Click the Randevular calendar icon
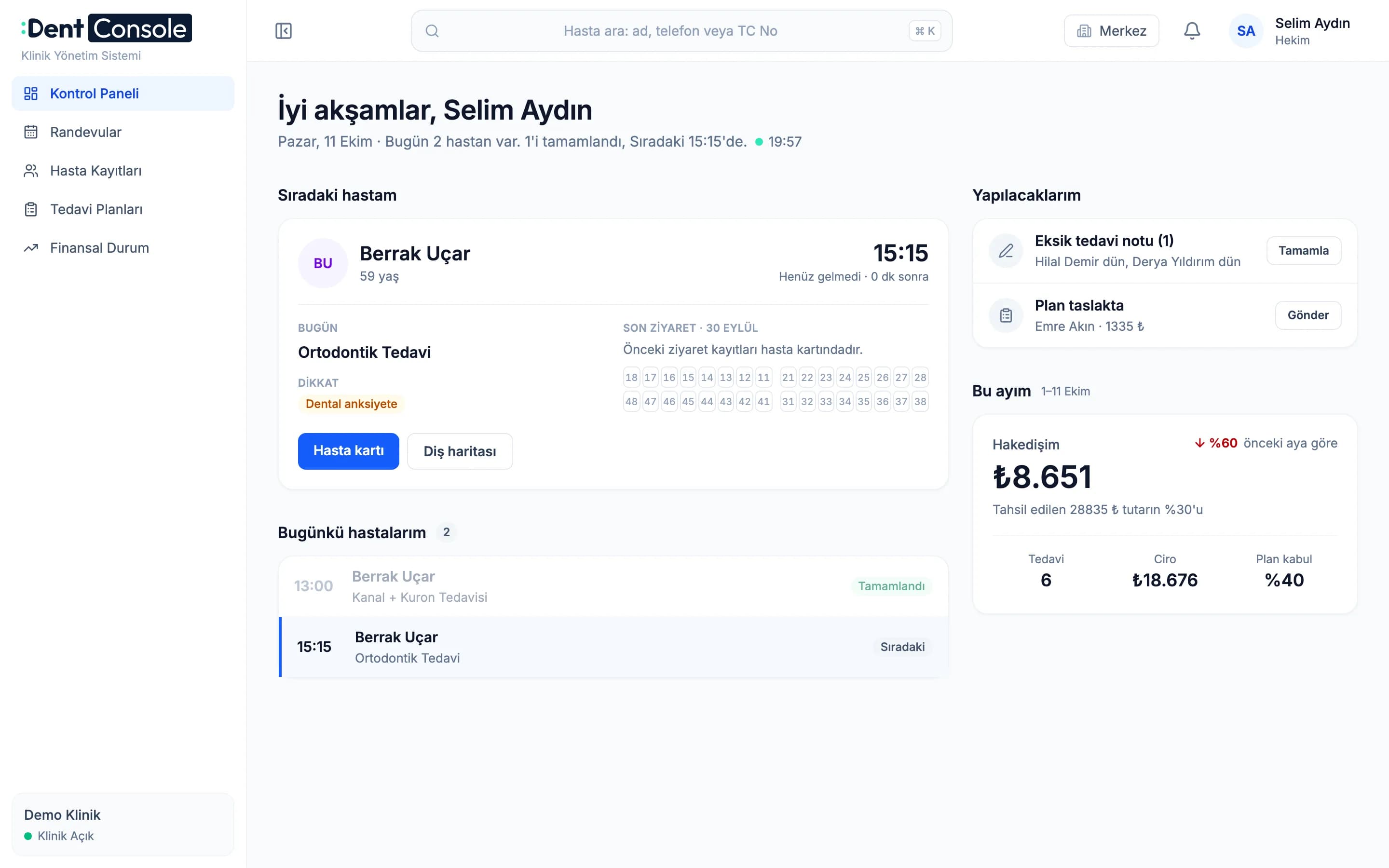The width and height of the screenshot is (1389, 868). click(31, 132)
